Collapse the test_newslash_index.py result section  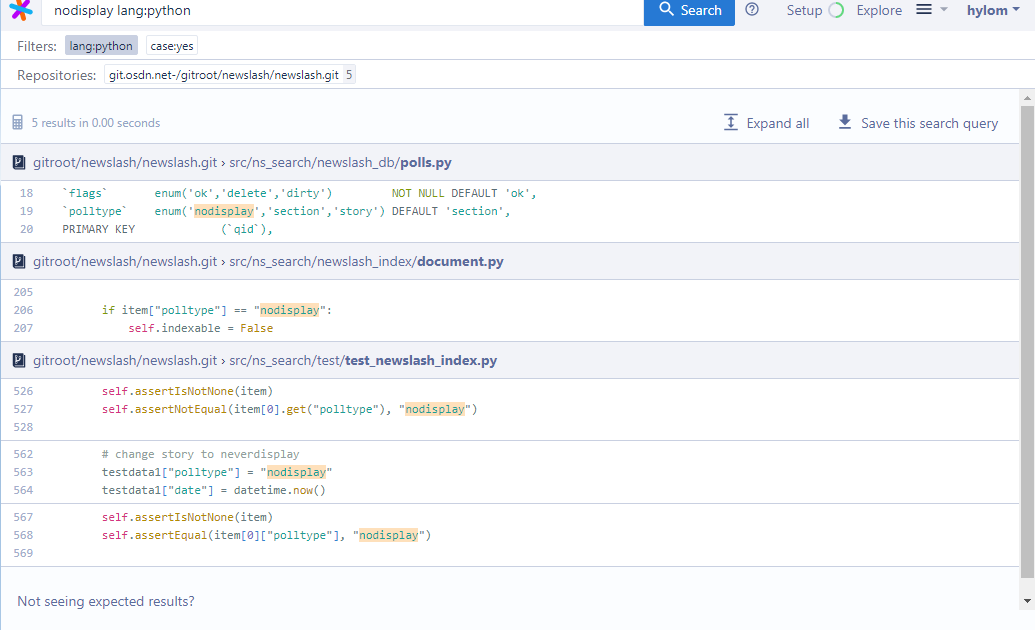[x=18, y=361]
